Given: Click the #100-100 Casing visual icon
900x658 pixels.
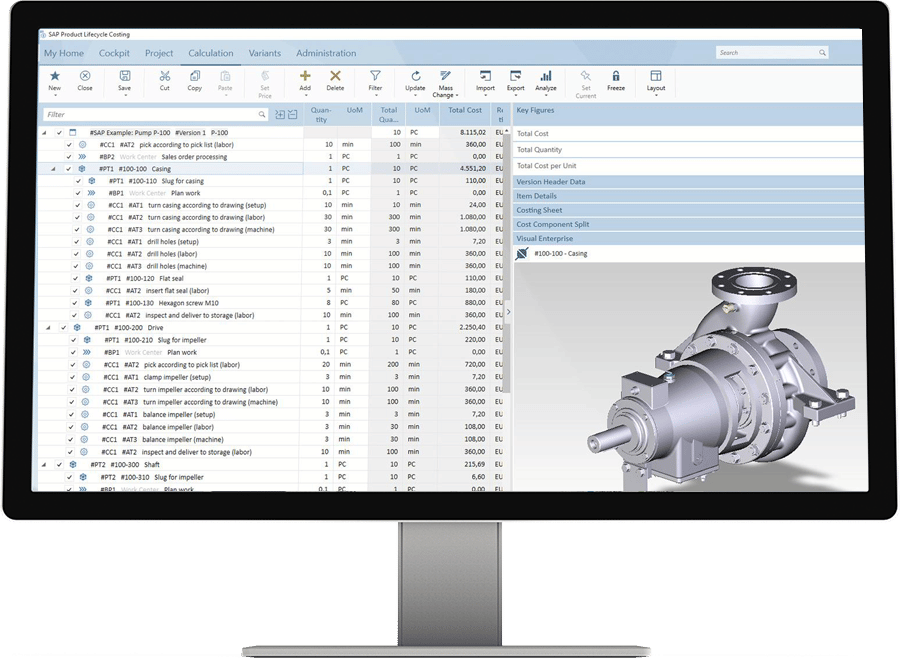Looking at the screenshot, I should (522, 254).
